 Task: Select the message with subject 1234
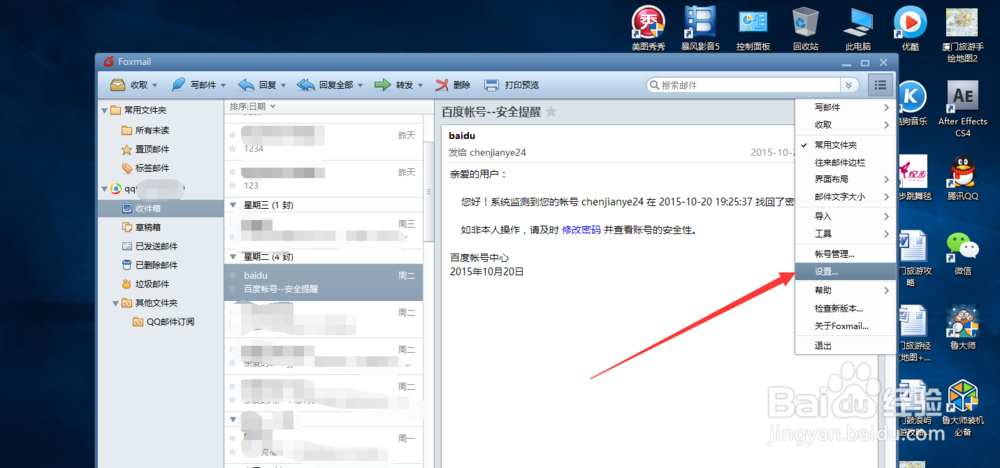coord(323,141)
